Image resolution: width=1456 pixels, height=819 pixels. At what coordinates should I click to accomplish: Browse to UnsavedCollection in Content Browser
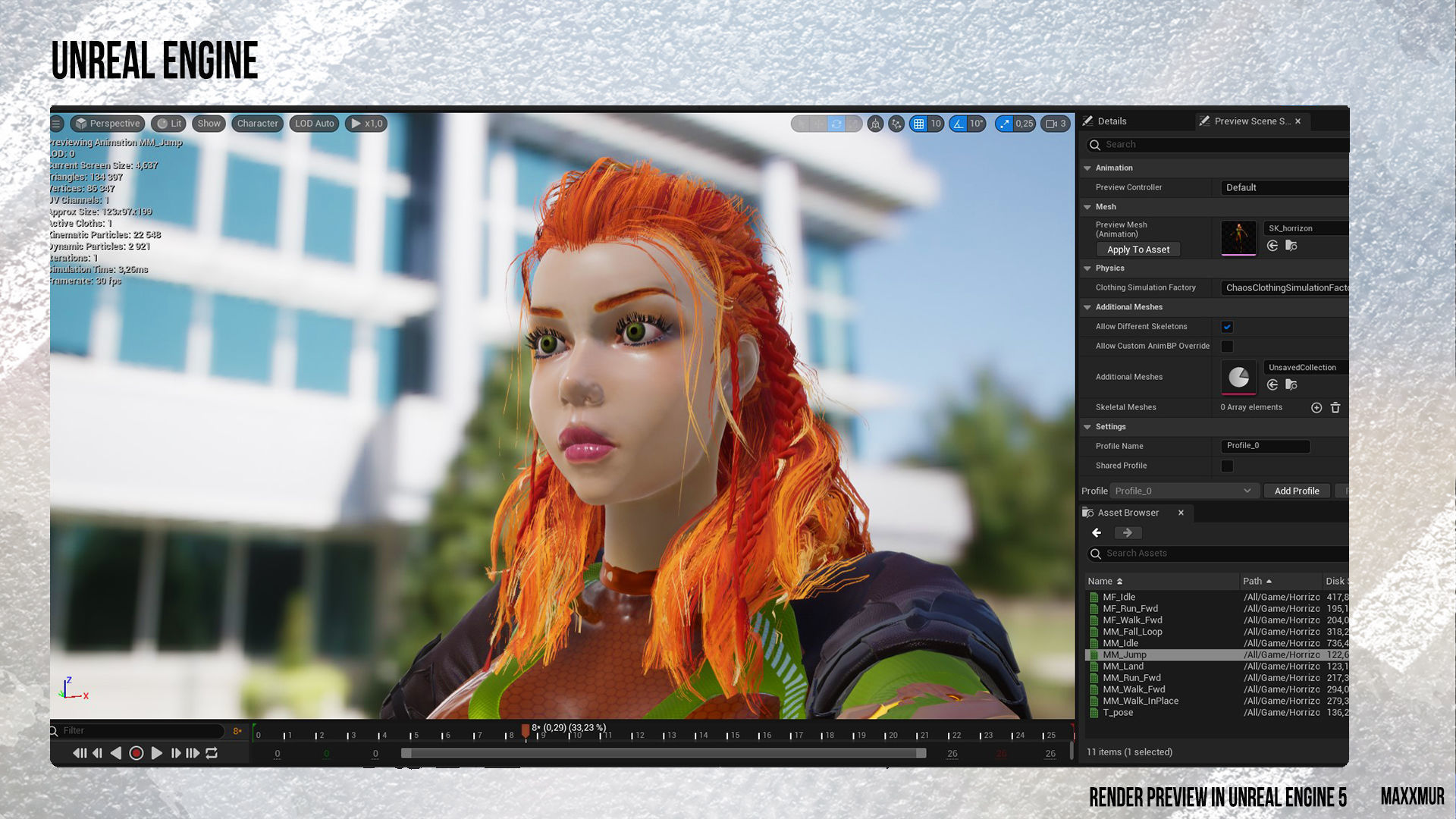tap(1291, 385)
